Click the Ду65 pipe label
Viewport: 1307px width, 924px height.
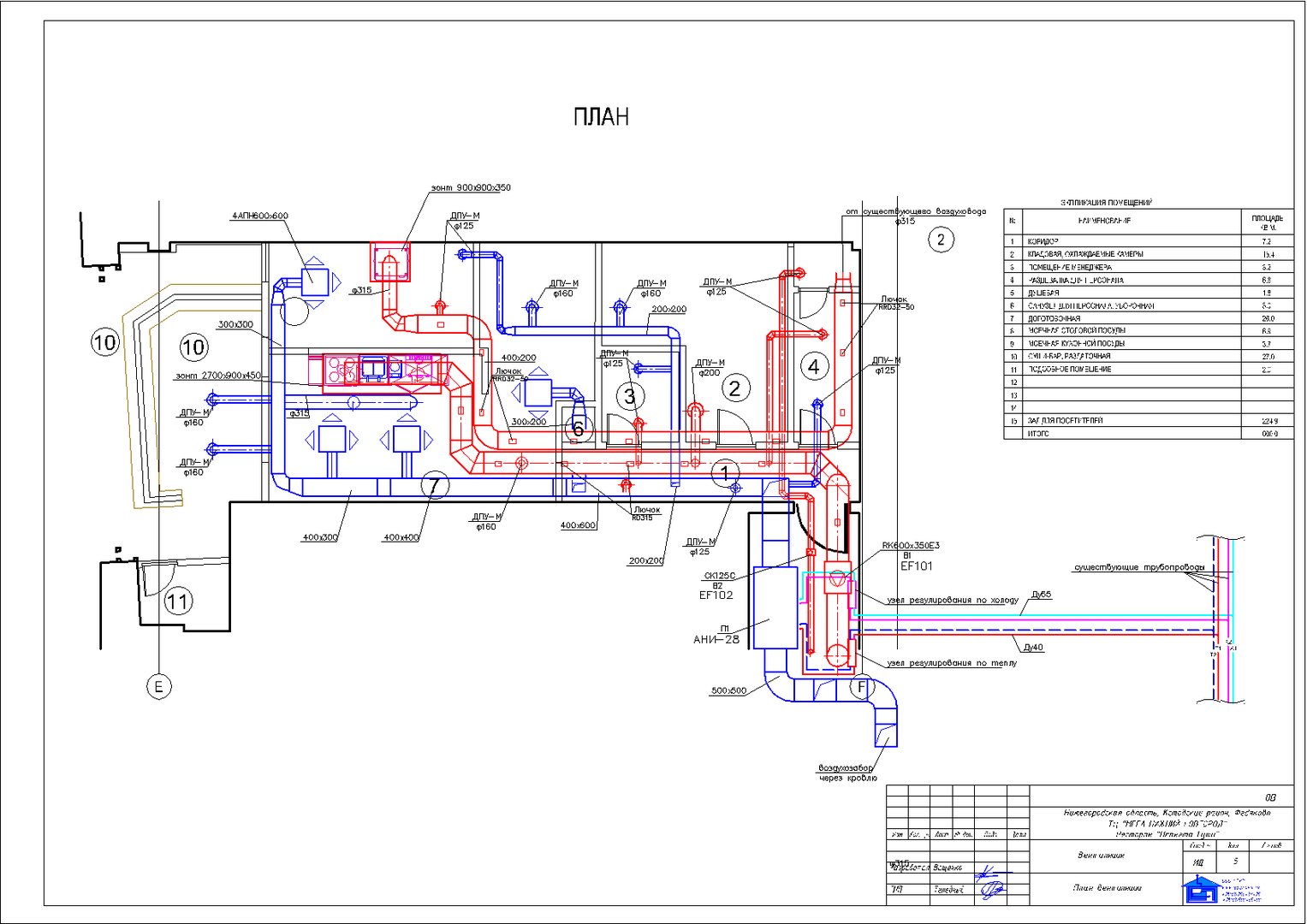1041,594
